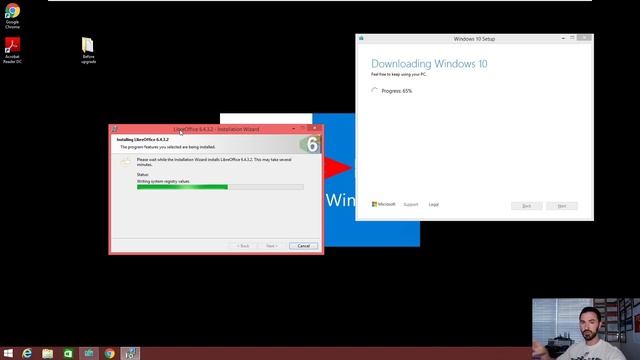Open the Legal link in Windows 10 Setup

click(433, 204)
